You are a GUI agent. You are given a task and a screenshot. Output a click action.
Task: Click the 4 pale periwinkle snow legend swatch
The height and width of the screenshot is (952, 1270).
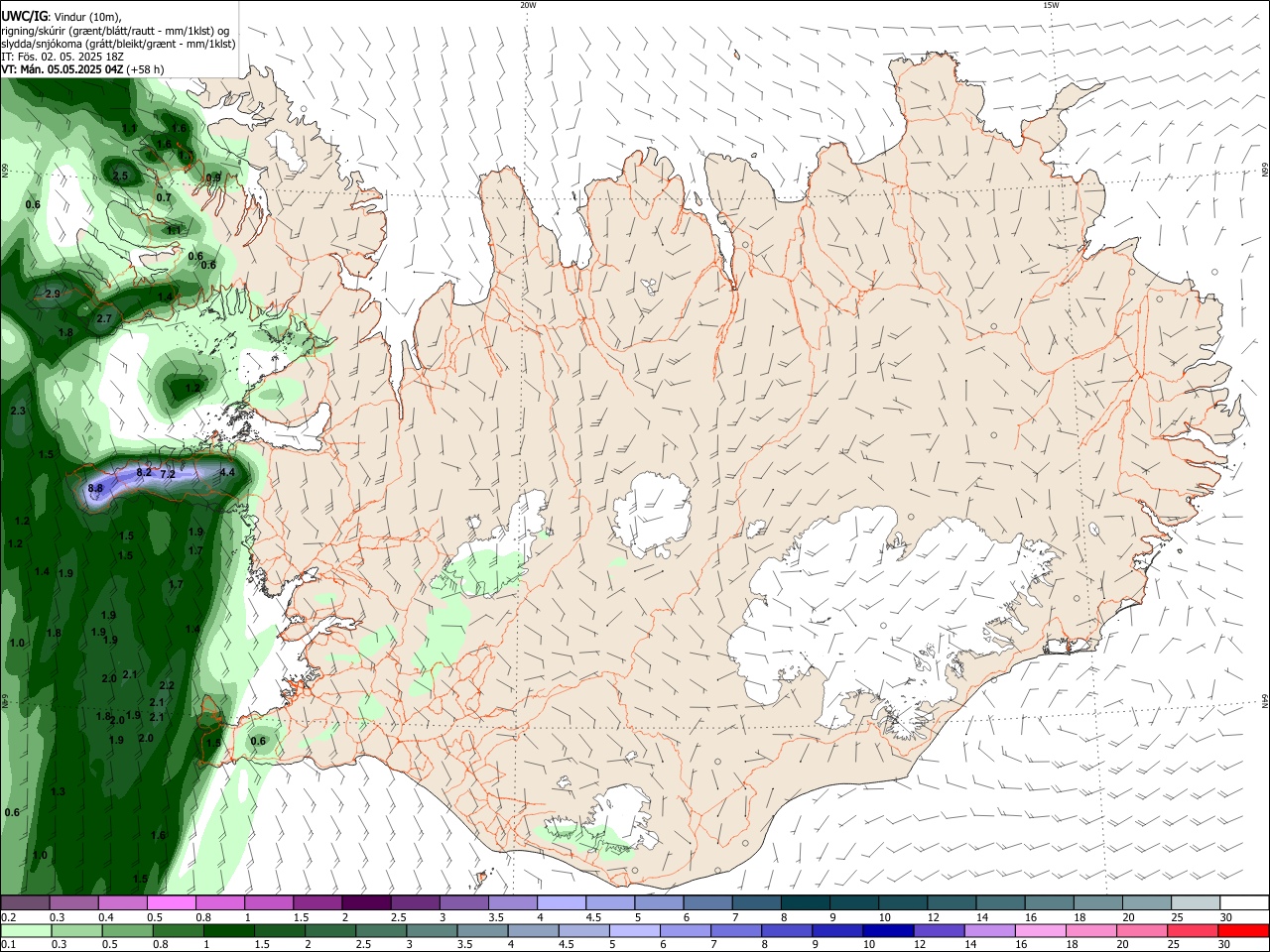click(x=561, y=902)
